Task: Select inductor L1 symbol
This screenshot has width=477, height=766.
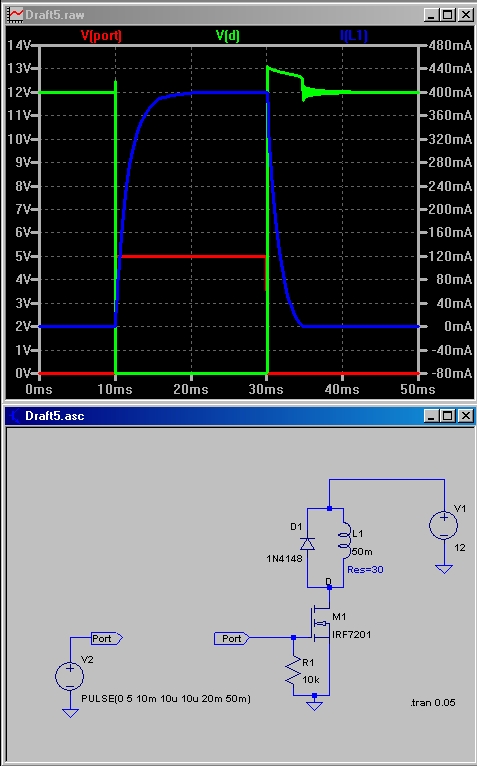Action: pos(344,540)
